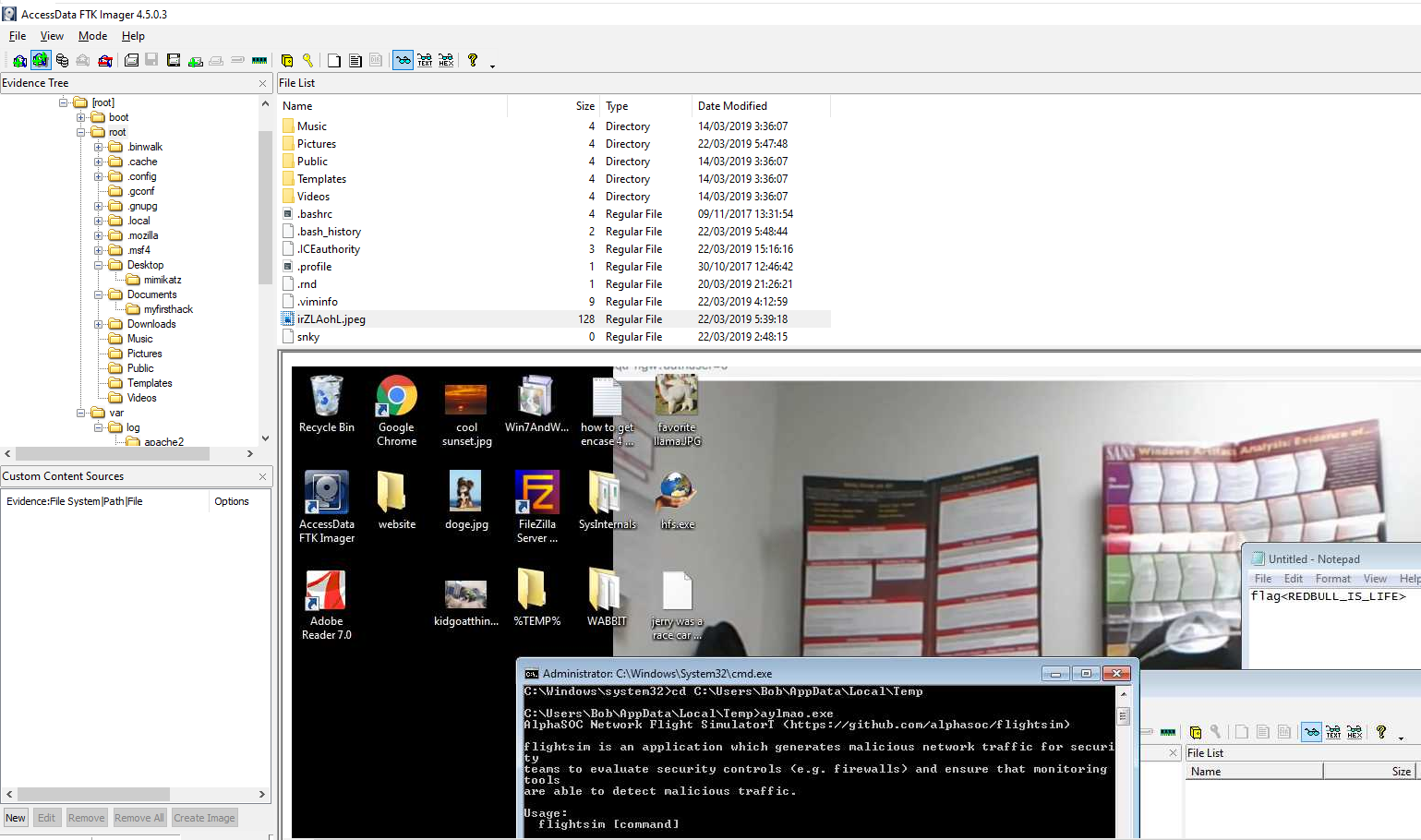Screen dimensions: 1421x840
Task: Collapse the Desktop folder node
Action: pos(98,265)
